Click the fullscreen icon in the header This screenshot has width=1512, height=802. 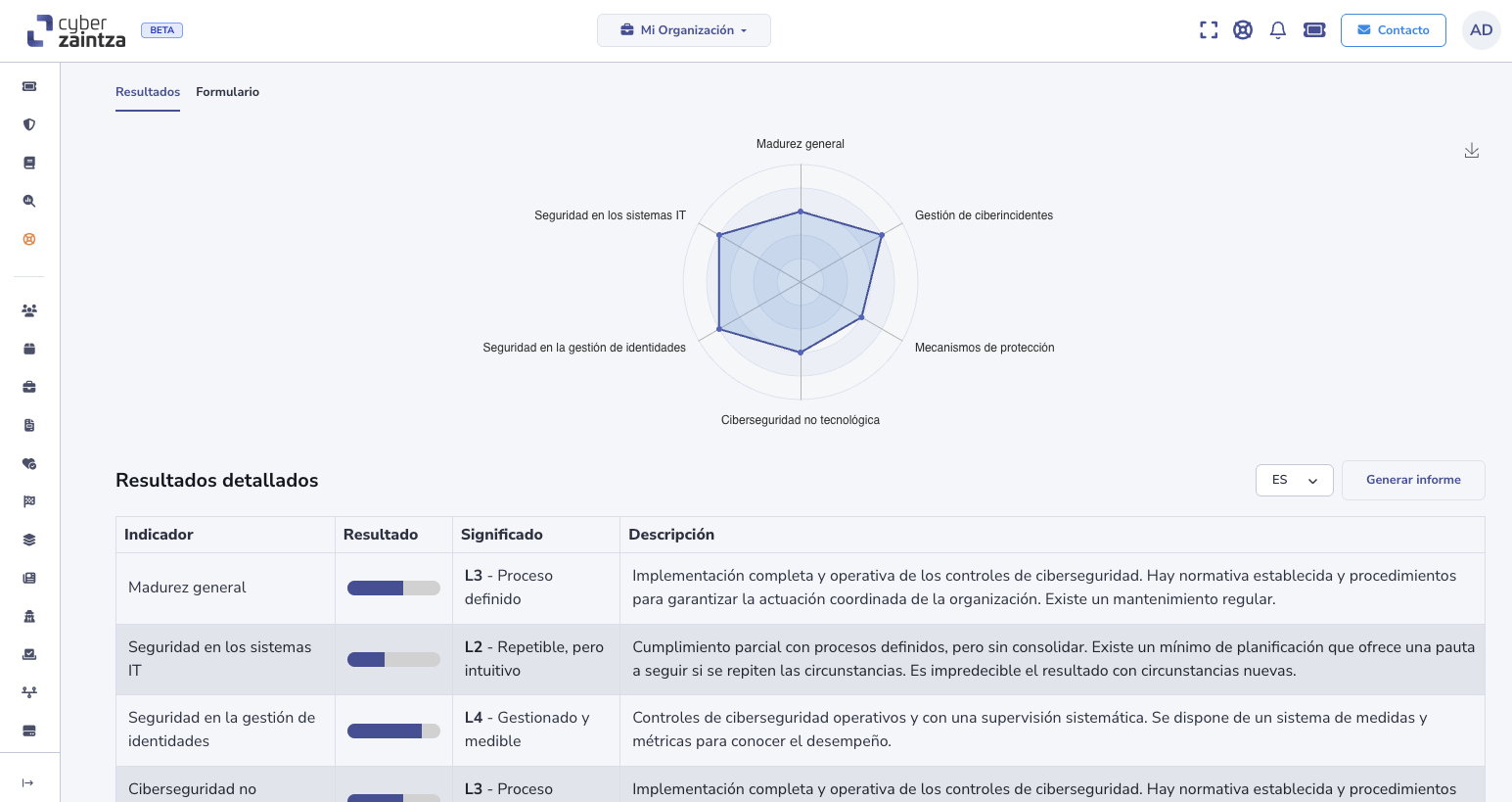[x=1209, y=30]
